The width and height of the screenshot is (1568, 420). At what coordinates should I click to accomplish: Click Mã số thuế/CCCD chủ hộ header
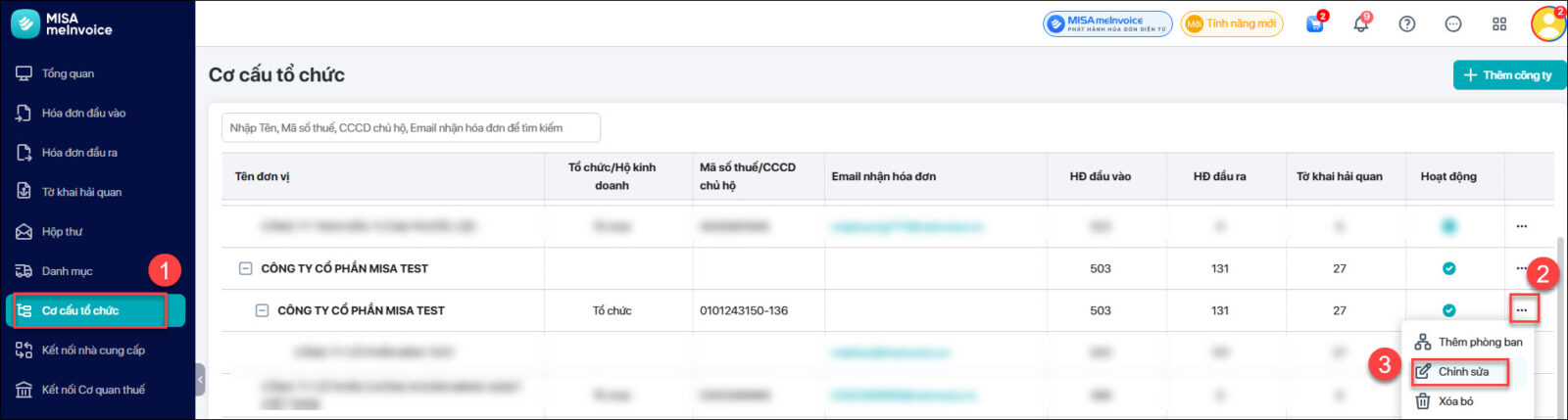(x=748, y=176)
